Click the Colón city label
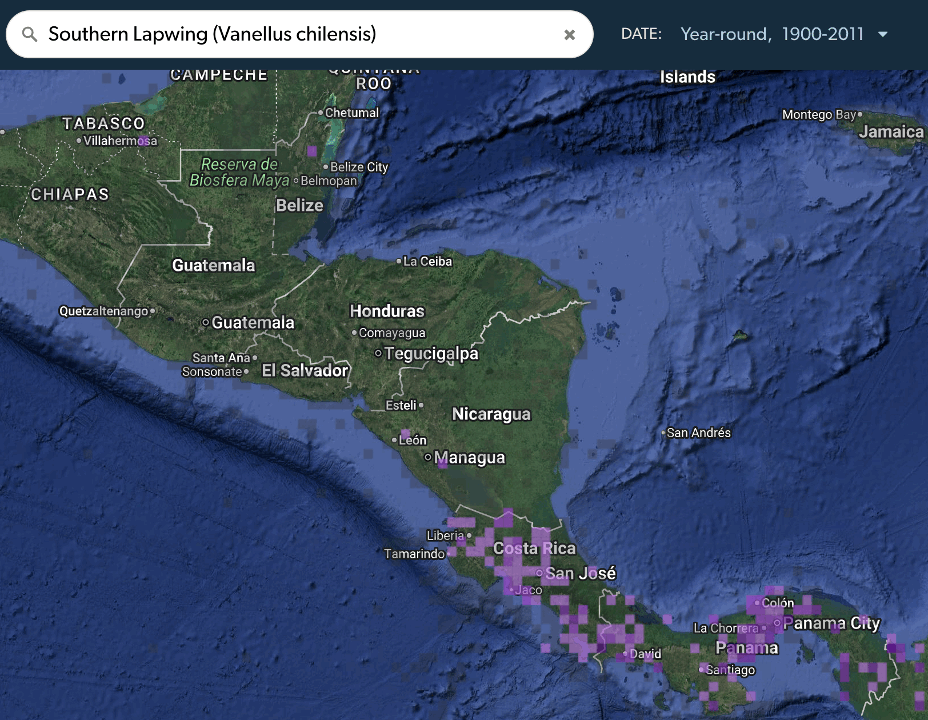This screenshot has height=720, width=928. click(778, 603)
